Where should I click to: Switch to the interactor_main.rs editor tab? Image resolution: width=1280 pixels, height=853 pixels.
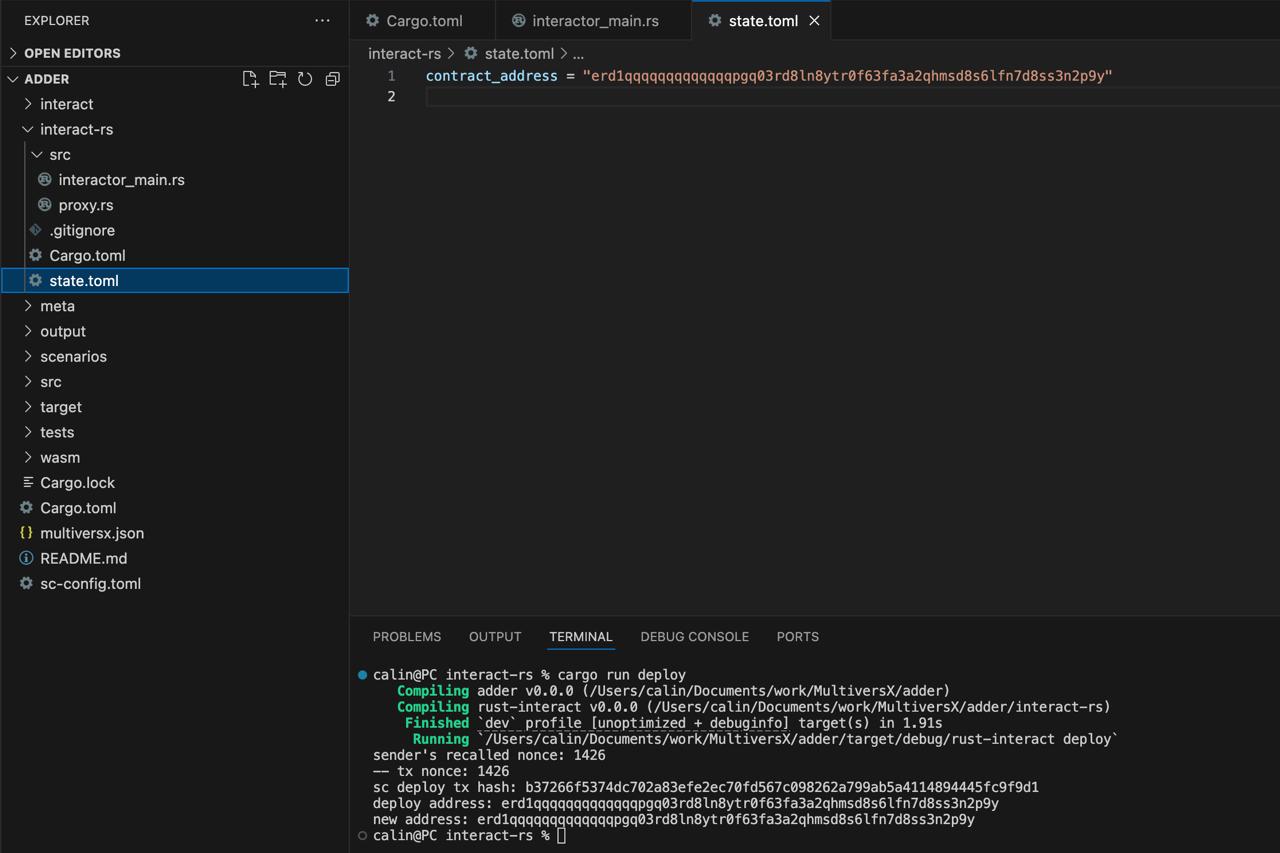594,21
